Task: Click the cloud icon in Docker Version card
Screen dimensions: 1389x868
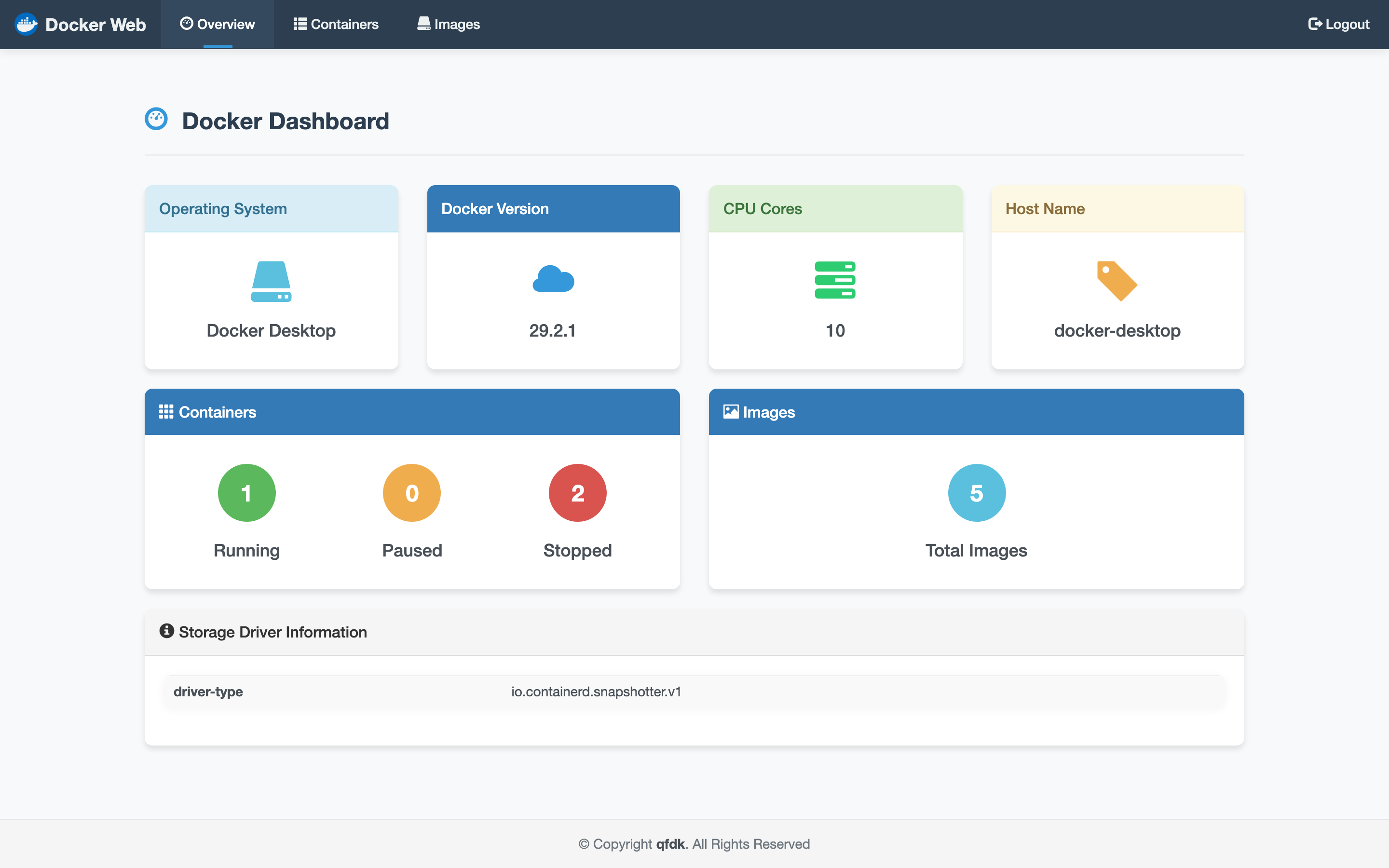Action: coord(553,279)
